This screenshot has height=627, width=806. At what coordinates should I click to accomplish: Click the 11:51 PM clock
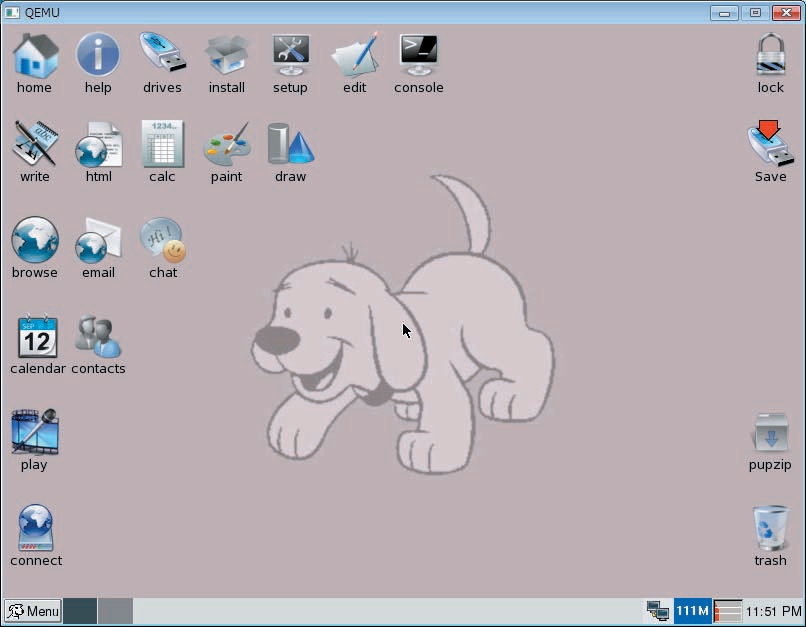pos(774,611)
